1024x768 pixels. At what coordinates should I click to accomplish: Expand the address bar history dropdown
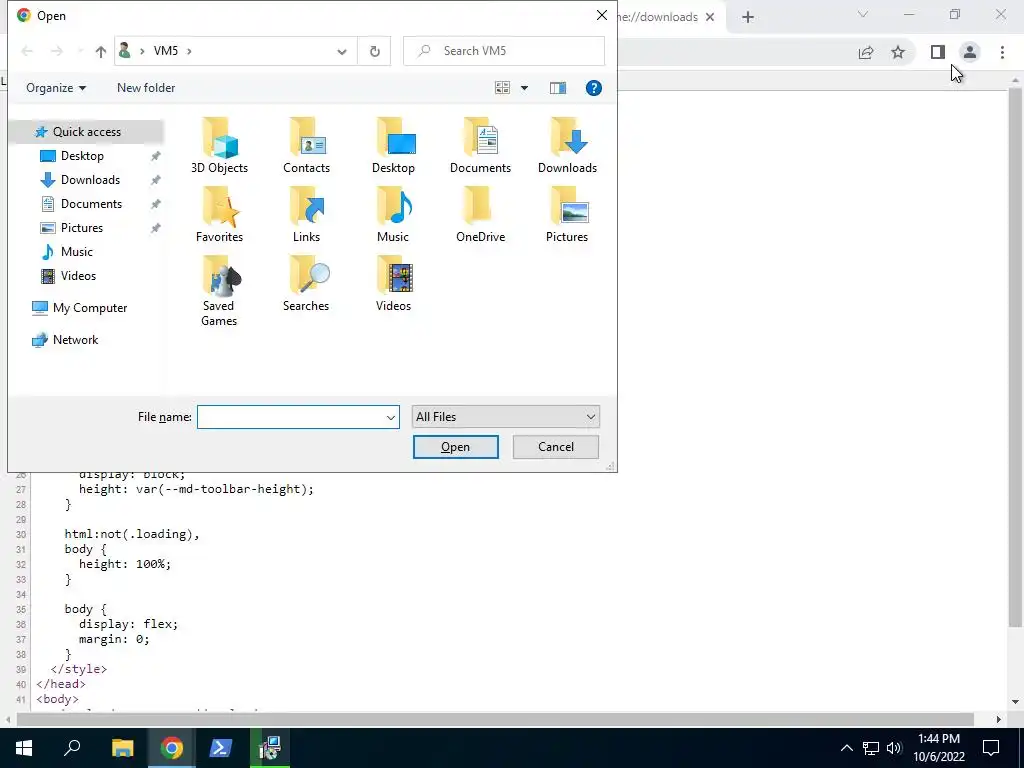tap(342, 52)
